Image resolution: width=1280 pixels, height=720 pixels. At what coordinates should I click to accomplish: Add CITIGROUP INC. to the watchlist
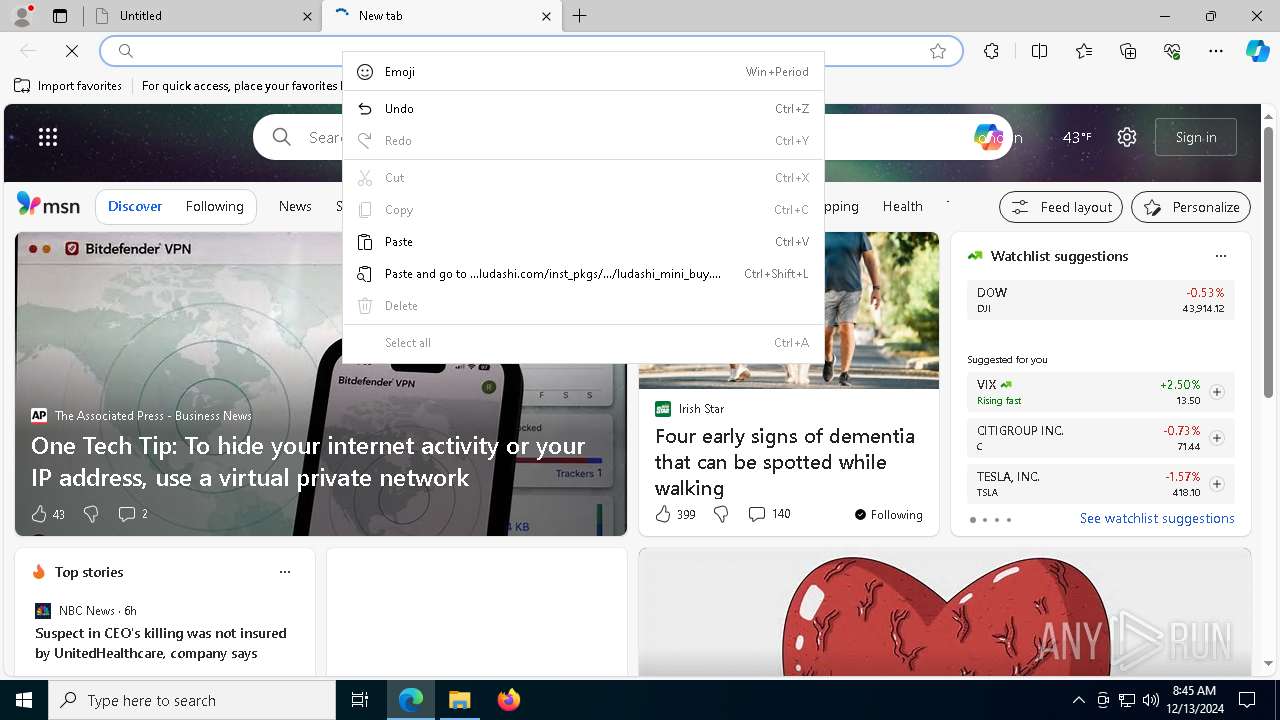point(1217,438)
